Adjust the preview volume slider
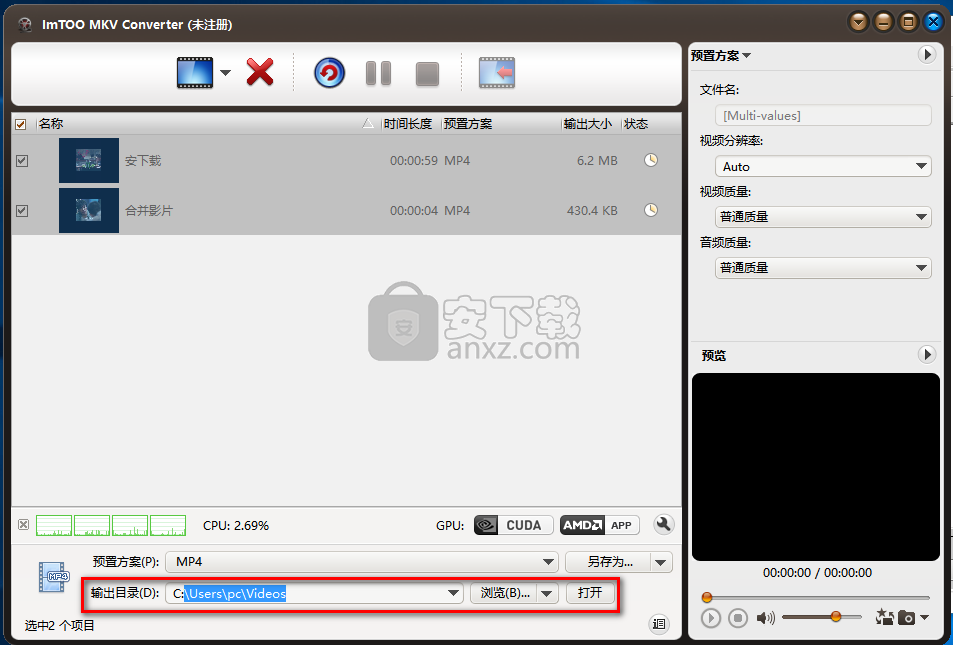The height and width of the screenshot is (645, 953). tap(822, 617)
